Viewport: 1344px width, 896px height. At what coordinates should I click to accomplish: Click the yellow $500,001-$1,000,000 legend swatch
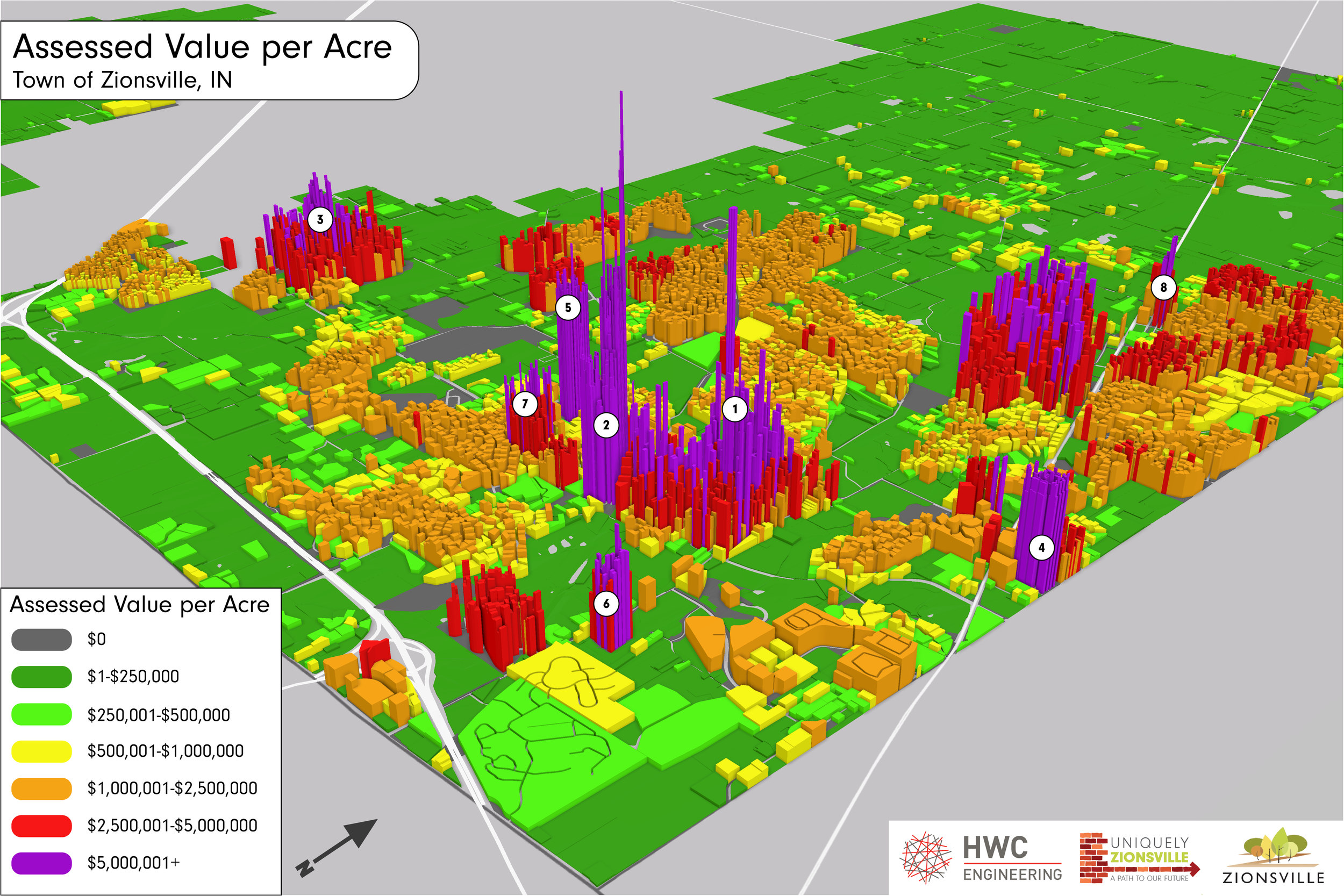pos(42,751)
